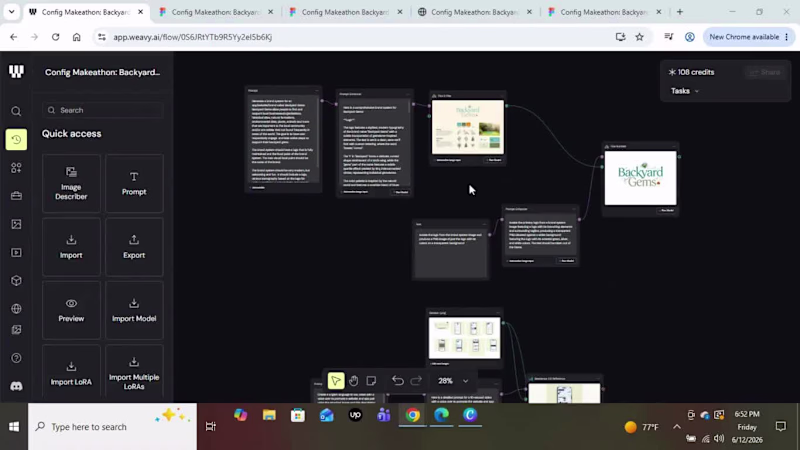Add a Prompt node from Quick access

(x=134, y=184)
